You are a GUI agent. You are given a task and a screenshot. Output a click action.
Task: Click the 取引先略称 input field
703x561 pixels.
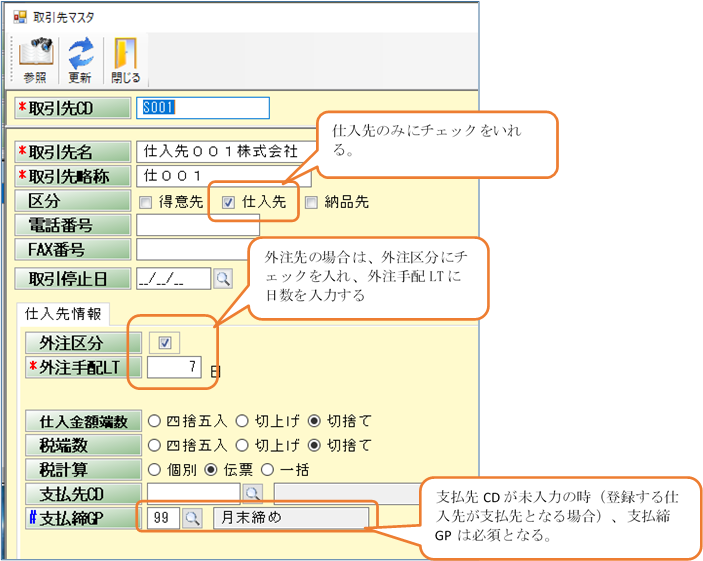224,176
